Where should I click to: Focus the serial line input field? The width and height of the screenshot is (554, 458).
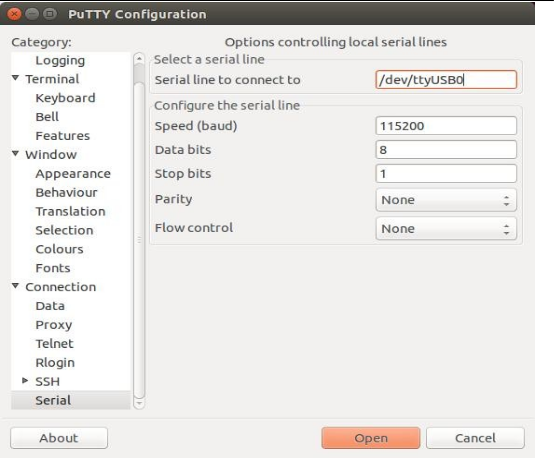click(446, 80)
